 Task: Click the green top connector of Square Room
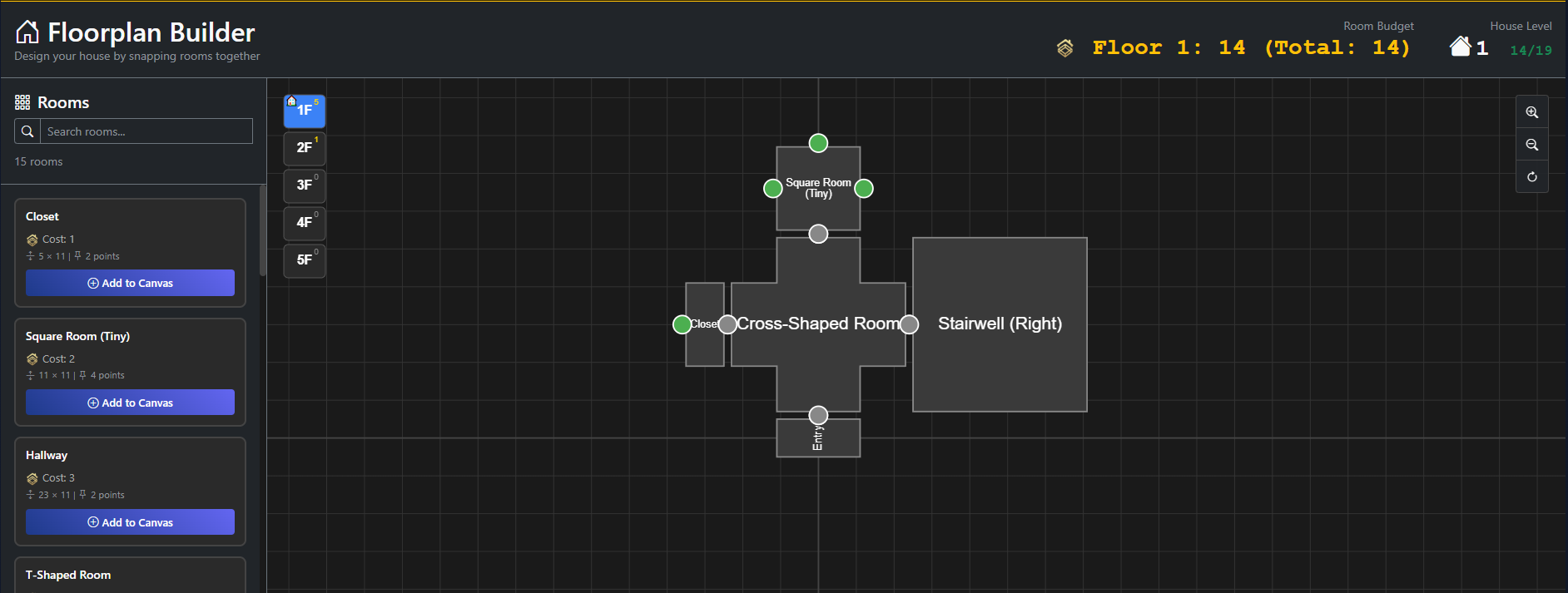point(818,143)
